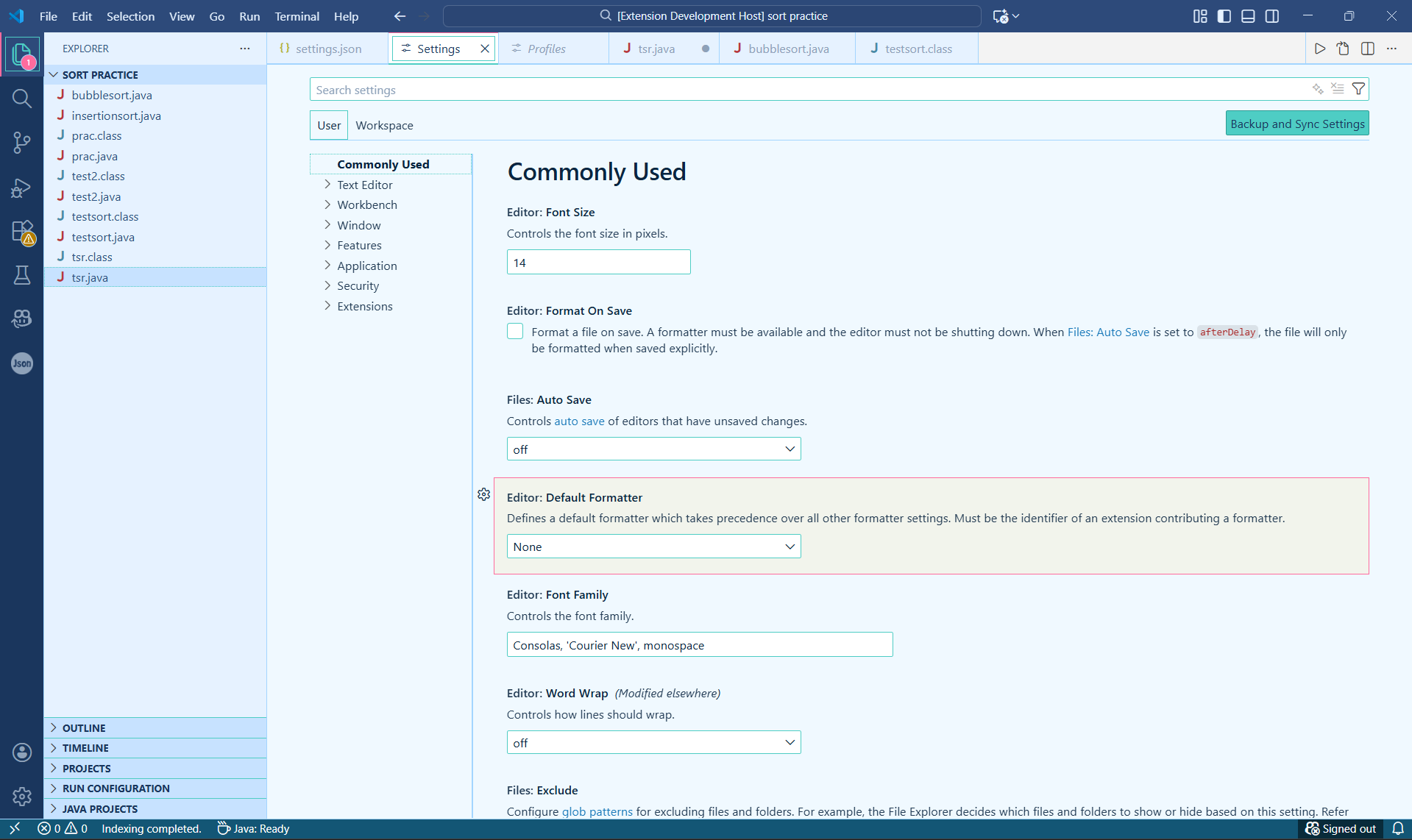Clear settings search input icon
The image size is (1412, 840).
(1338, 89)
